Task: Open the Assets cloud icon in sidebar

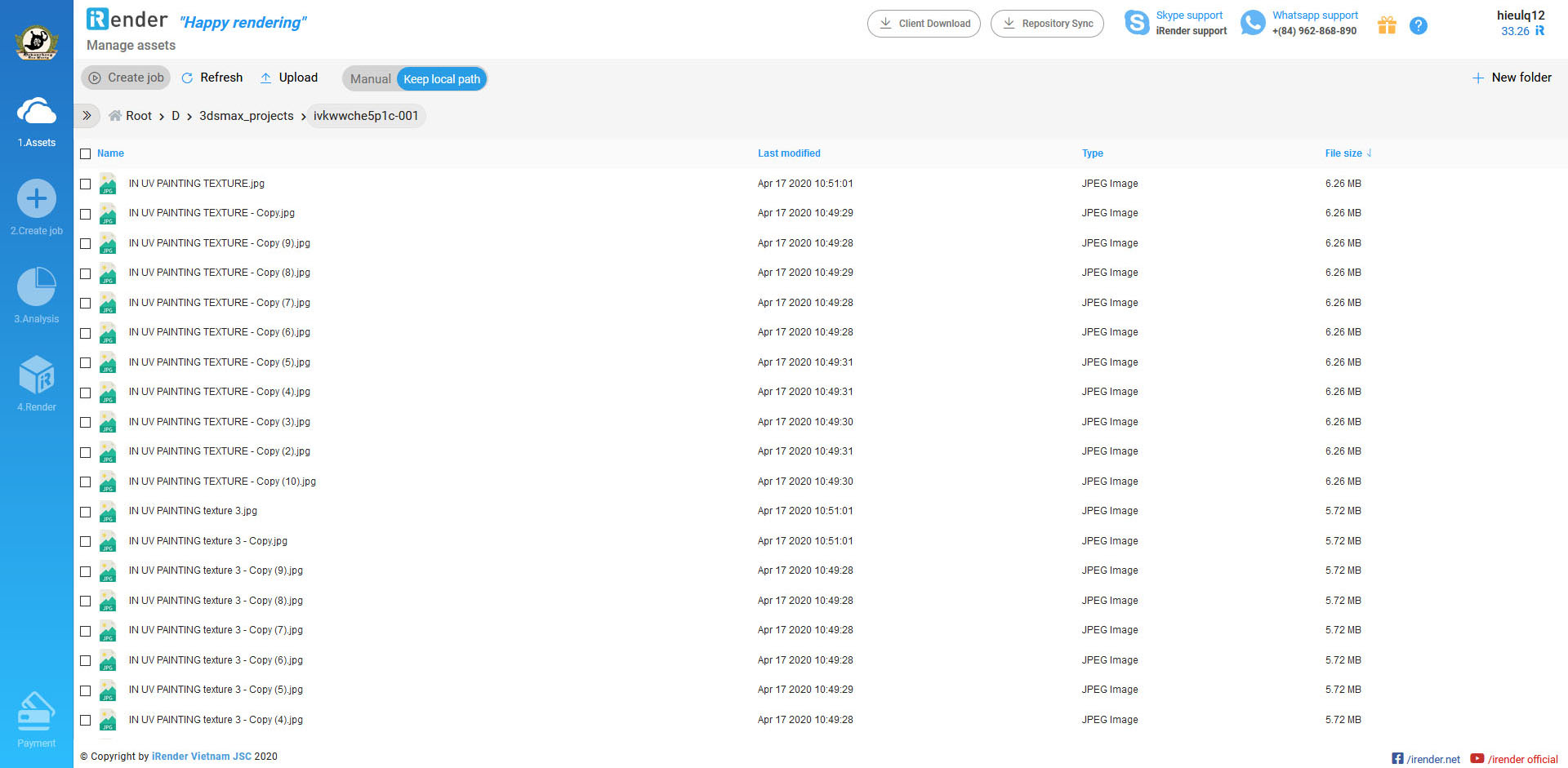Action: point(37,112)
